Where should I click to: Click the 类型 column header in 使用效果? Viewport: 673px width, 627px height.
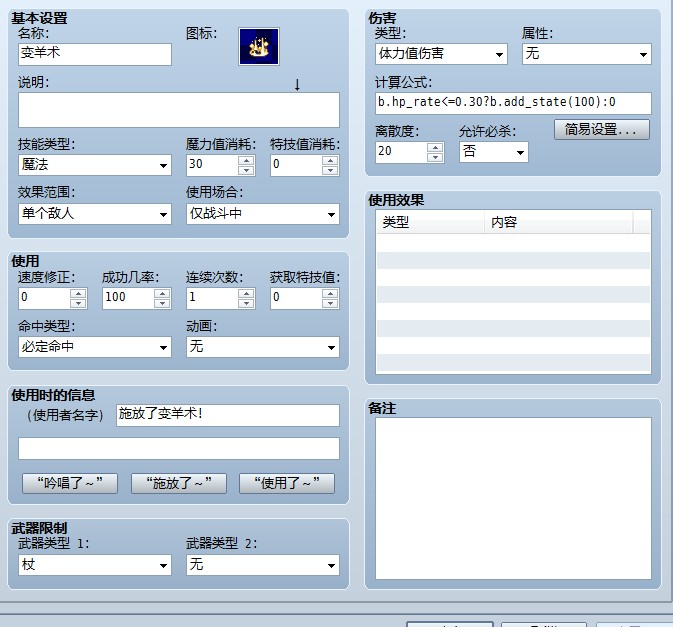(x=430, y=222)
